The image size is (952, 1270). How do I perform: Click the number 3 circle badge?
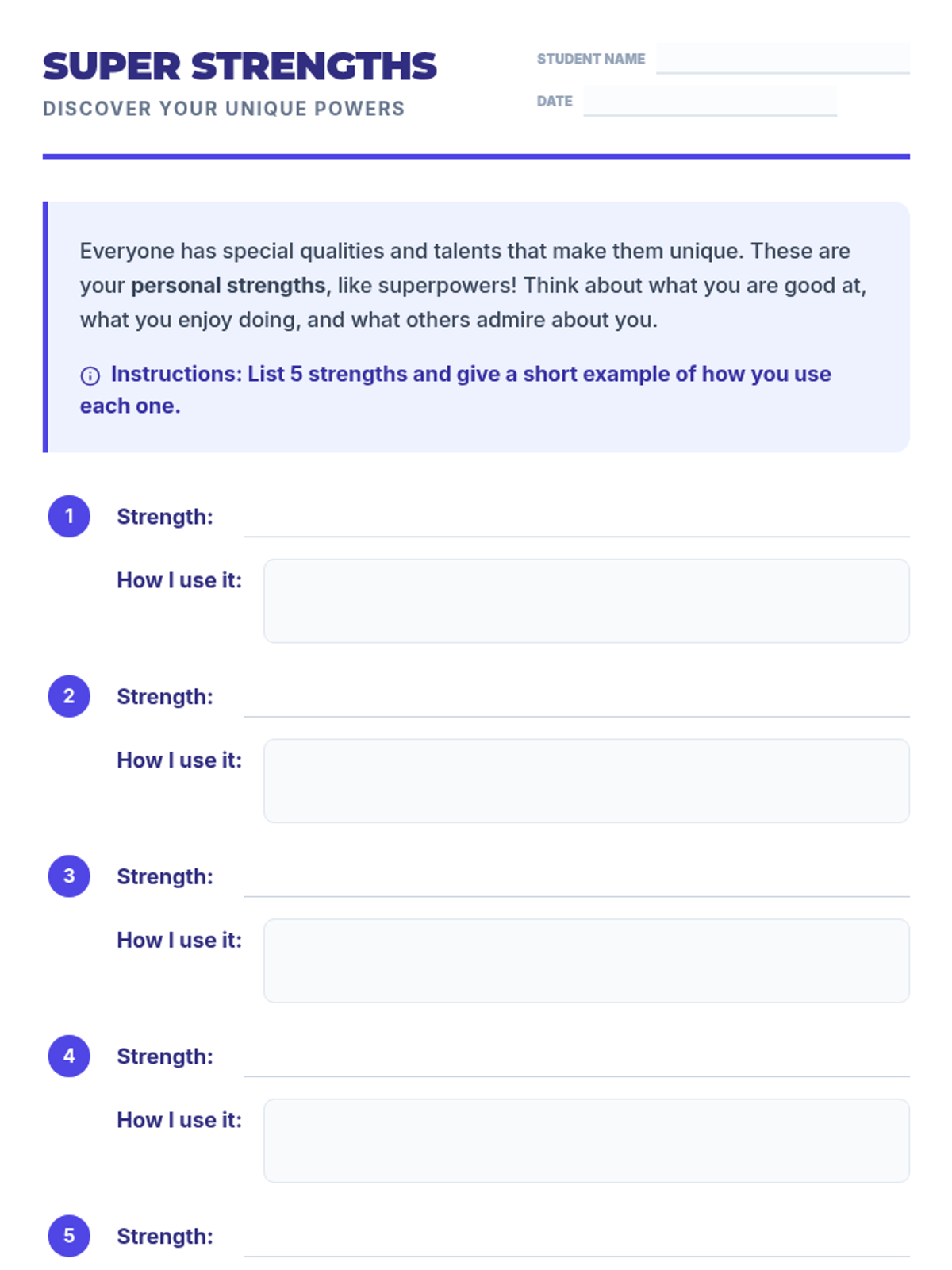click(69, 876)
